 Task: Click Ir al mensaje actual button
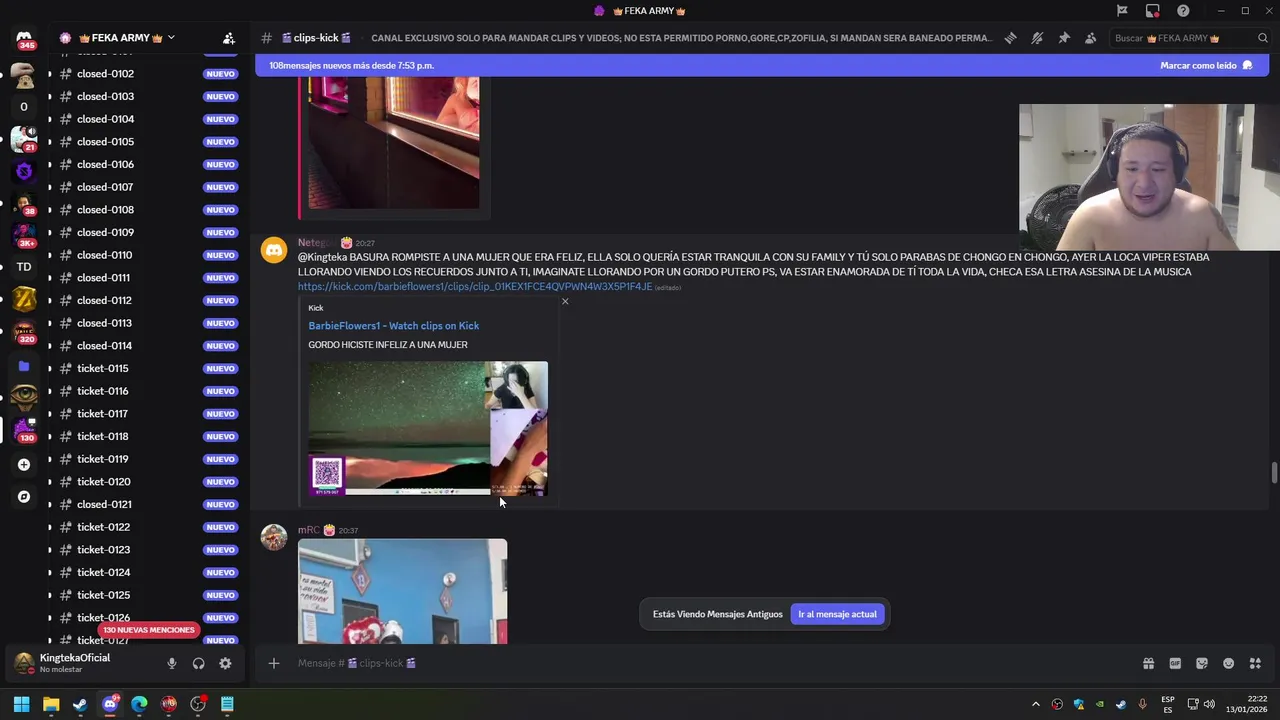pyautogui.click(x=837, y=614)
